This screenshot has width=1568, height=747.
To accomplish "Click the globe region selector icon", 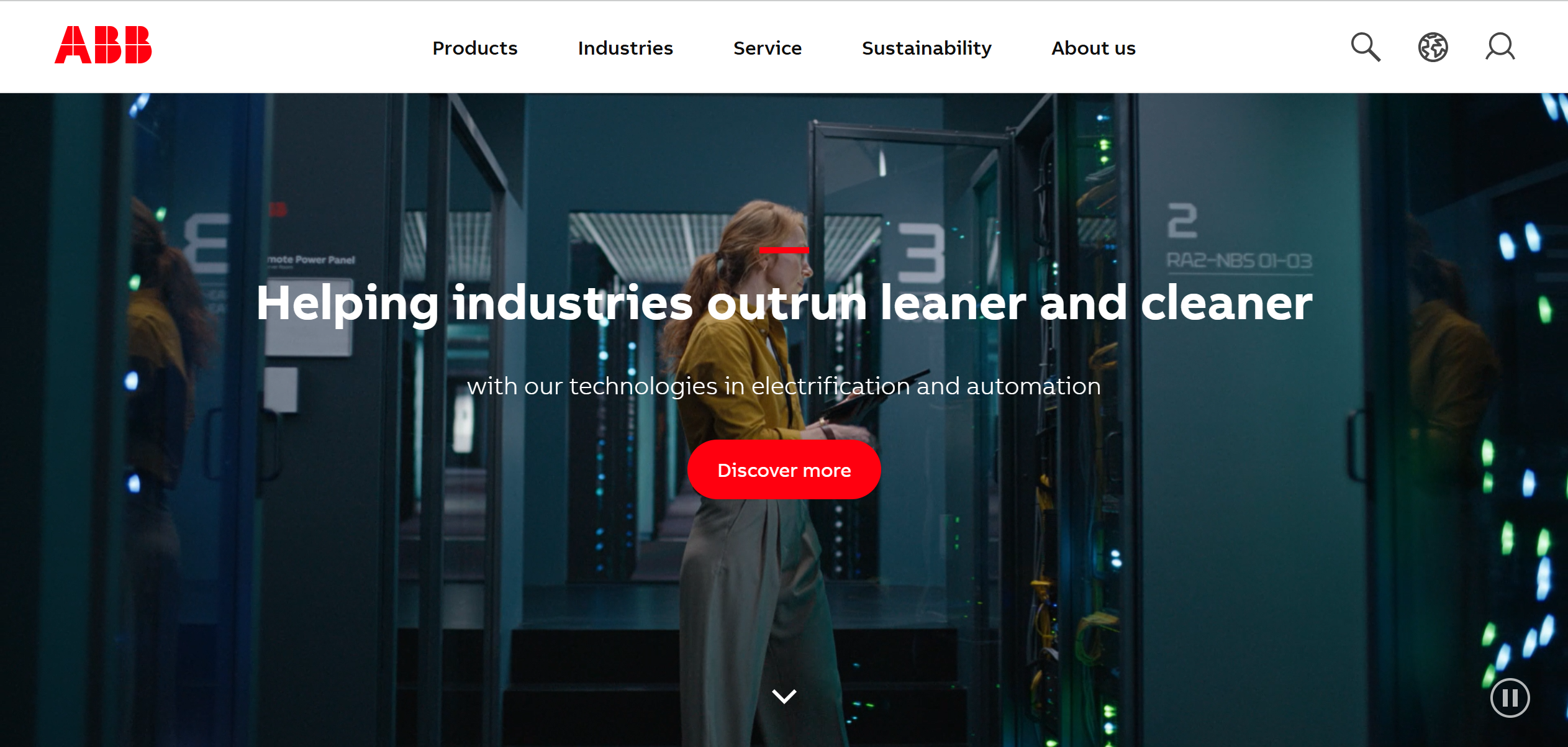I will point(1433,47).
